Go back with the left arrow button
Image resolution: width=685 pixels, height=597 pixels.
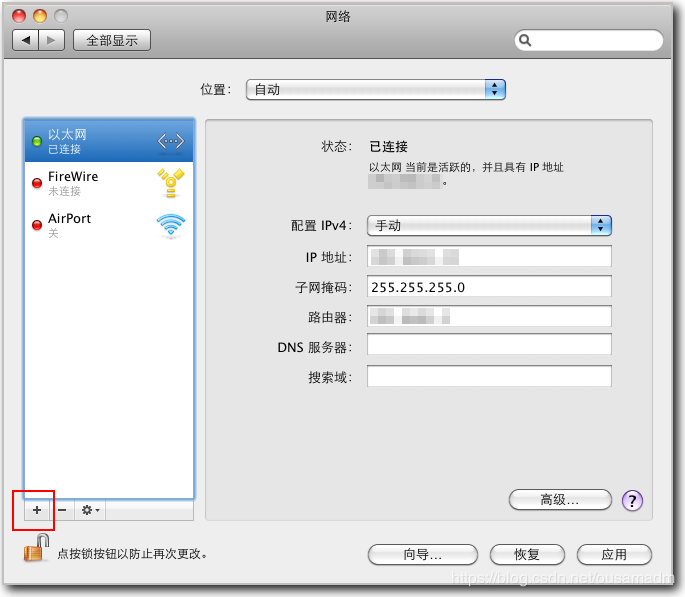(x=27, y=40)
